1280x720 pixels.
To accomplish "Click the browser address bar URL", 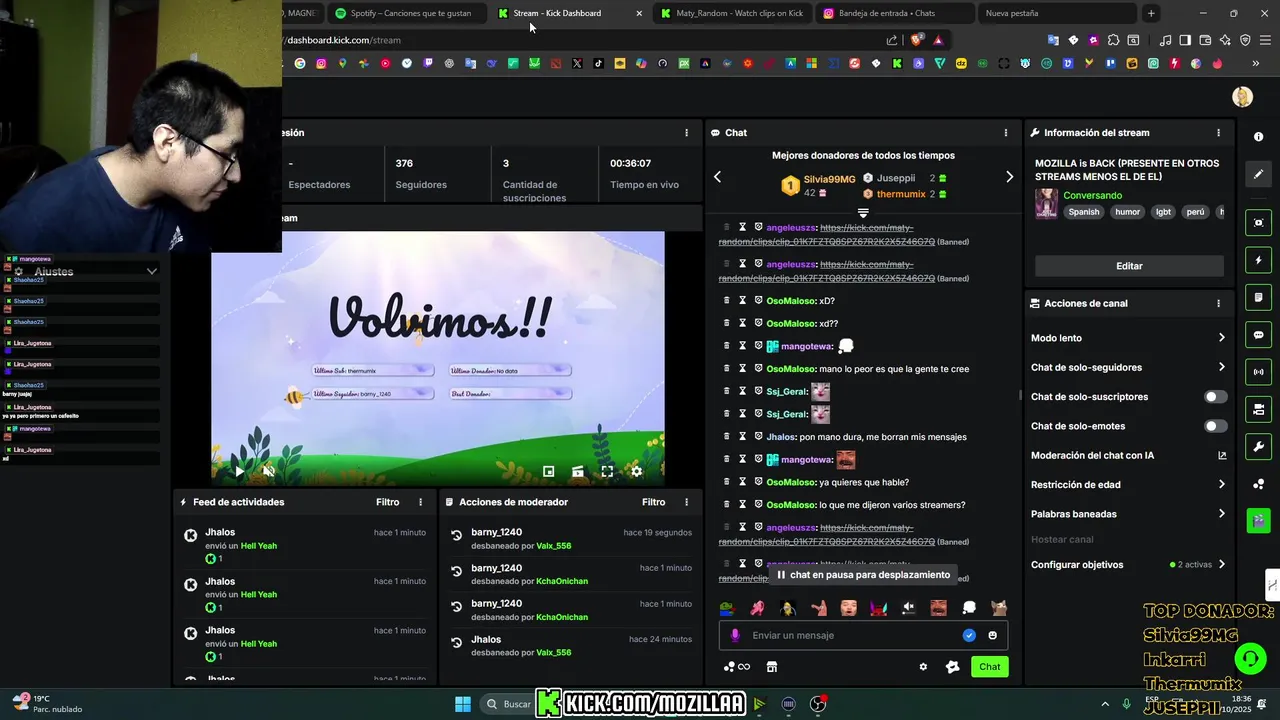I will tap(344, 40).
